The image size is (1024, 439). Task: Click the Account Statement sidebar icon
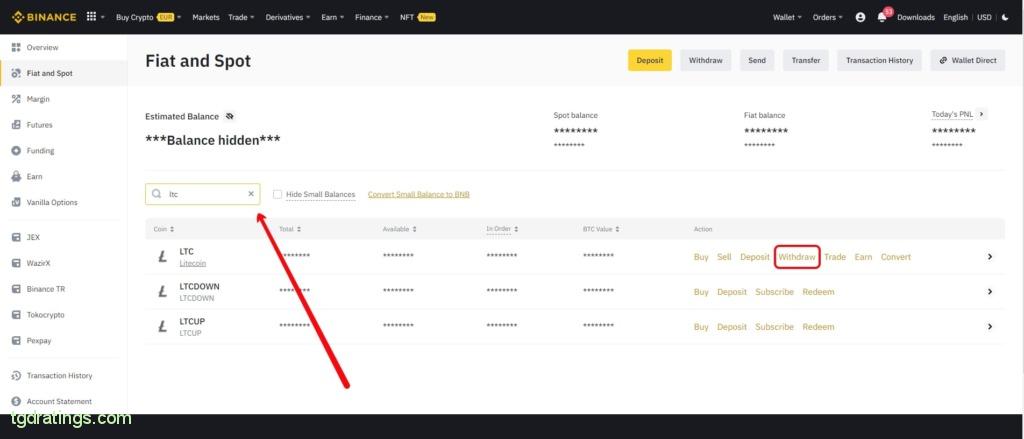coord(16,401)
